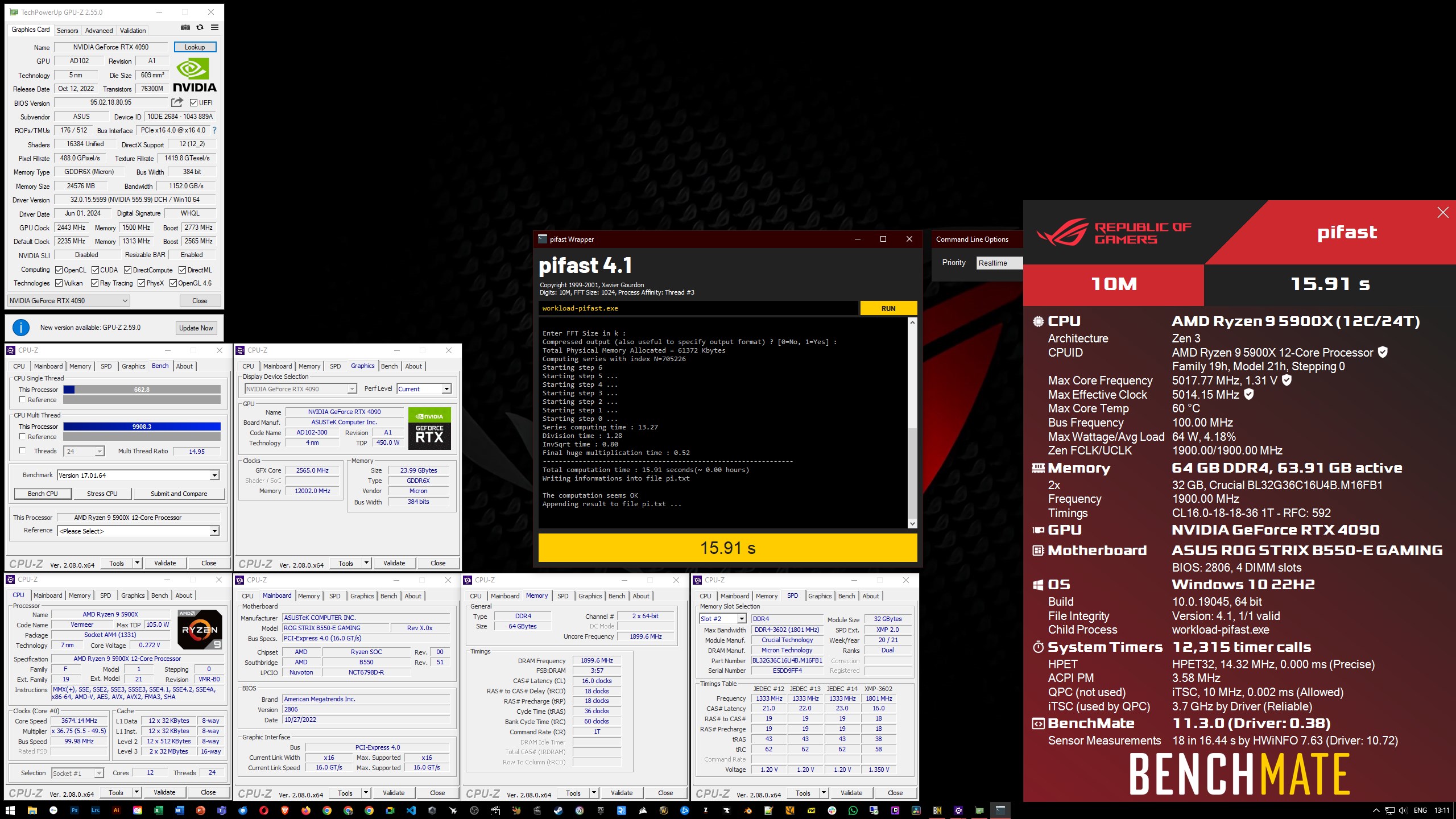The image size is (1456, 819).
Task: Open BenchMate BM taskbar icon
Action: (x=937, y=810)
